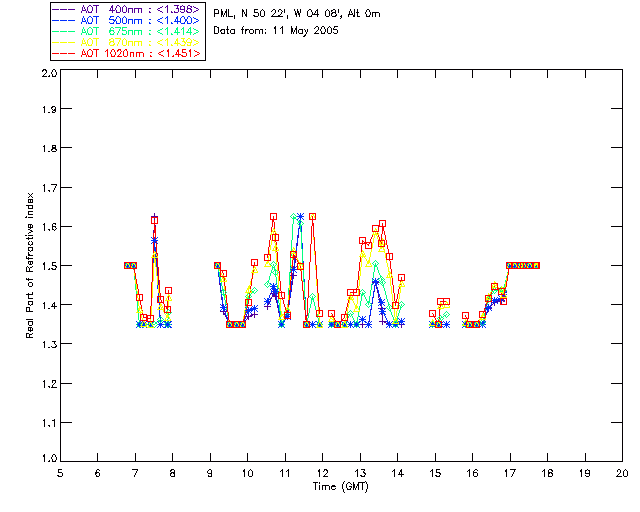Click the 17 hour x-axis tick label

[x=510, y=473]
